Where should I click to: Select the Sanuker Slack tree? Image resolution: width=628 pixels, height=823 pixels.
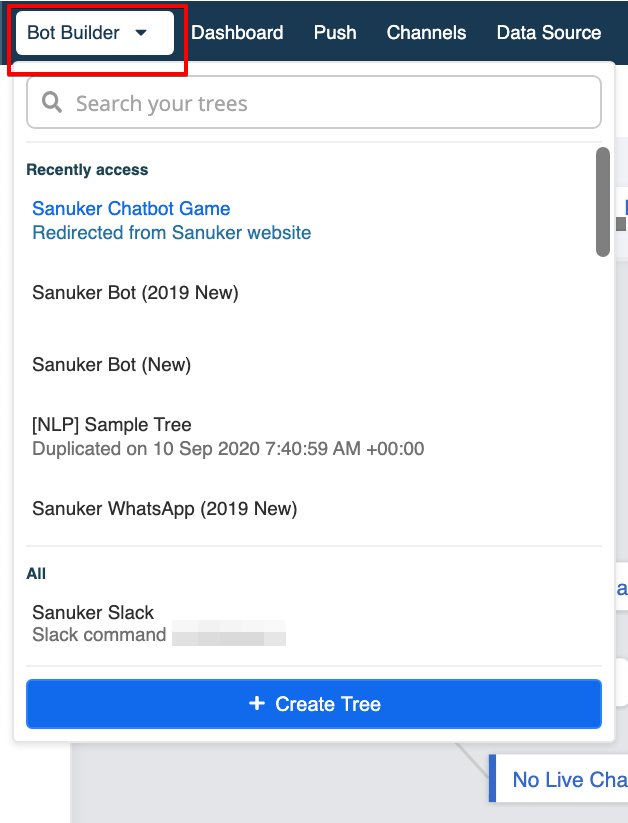coord(93,612)
